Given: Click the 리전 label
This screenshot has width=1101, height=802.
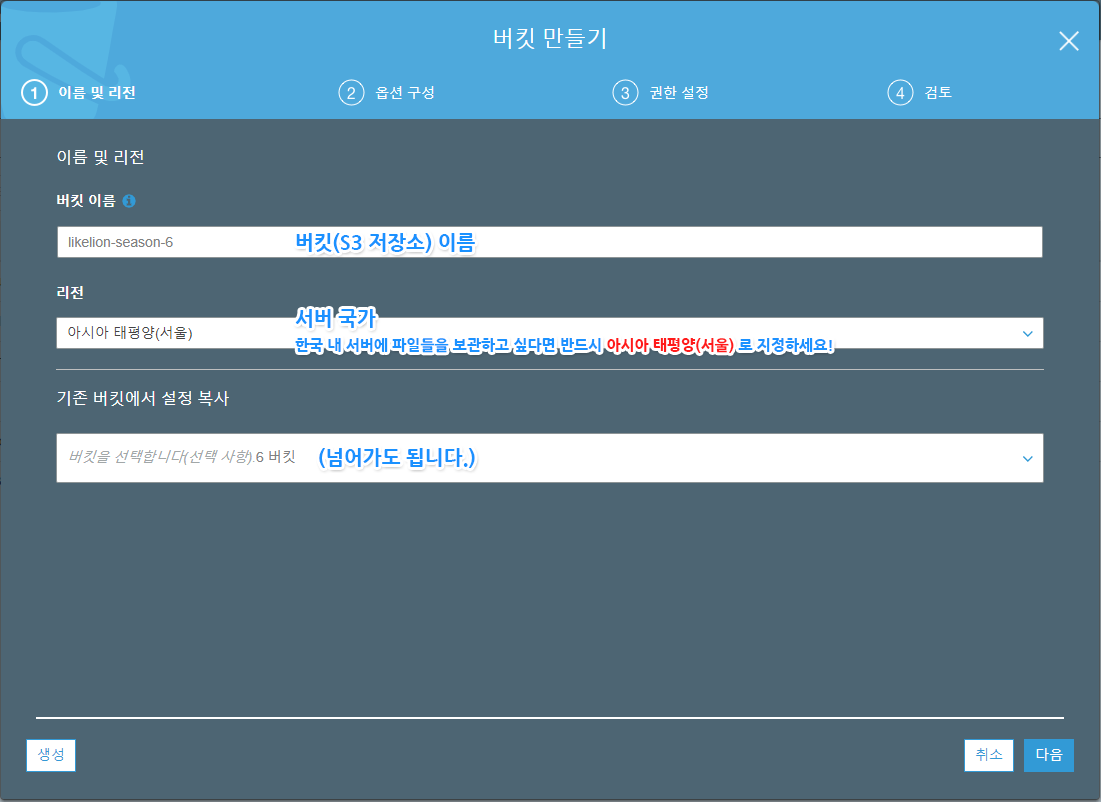Looking at the screenshot, I should pos(70,292).
